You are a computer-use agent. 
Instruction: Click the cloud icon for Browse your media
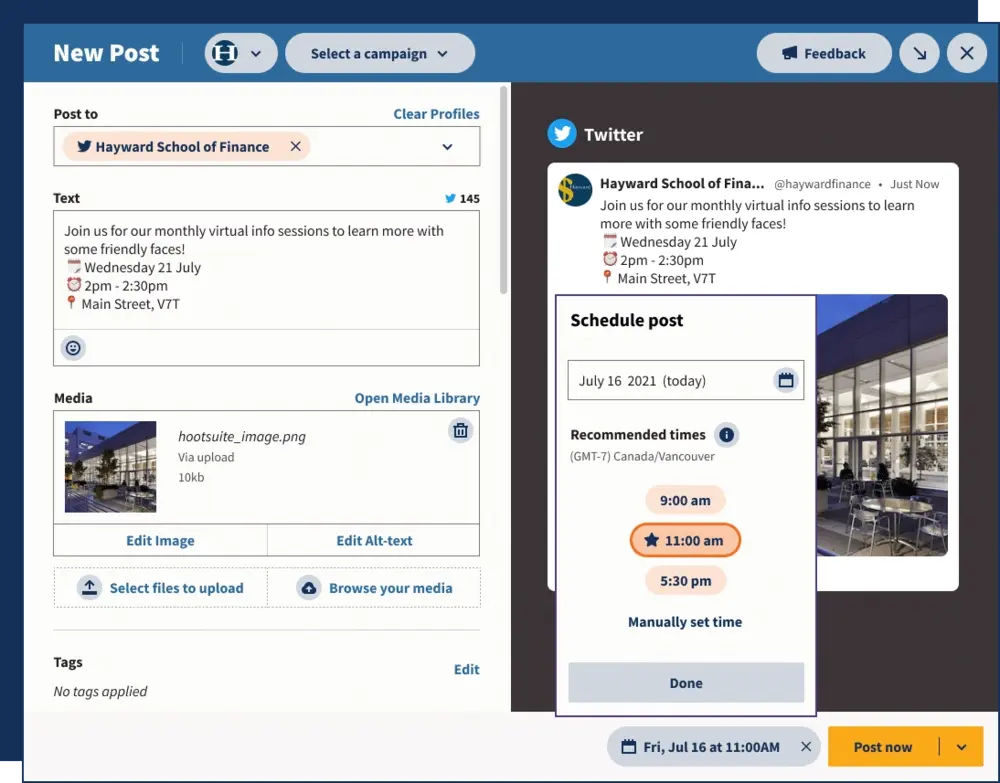point(310,588)
